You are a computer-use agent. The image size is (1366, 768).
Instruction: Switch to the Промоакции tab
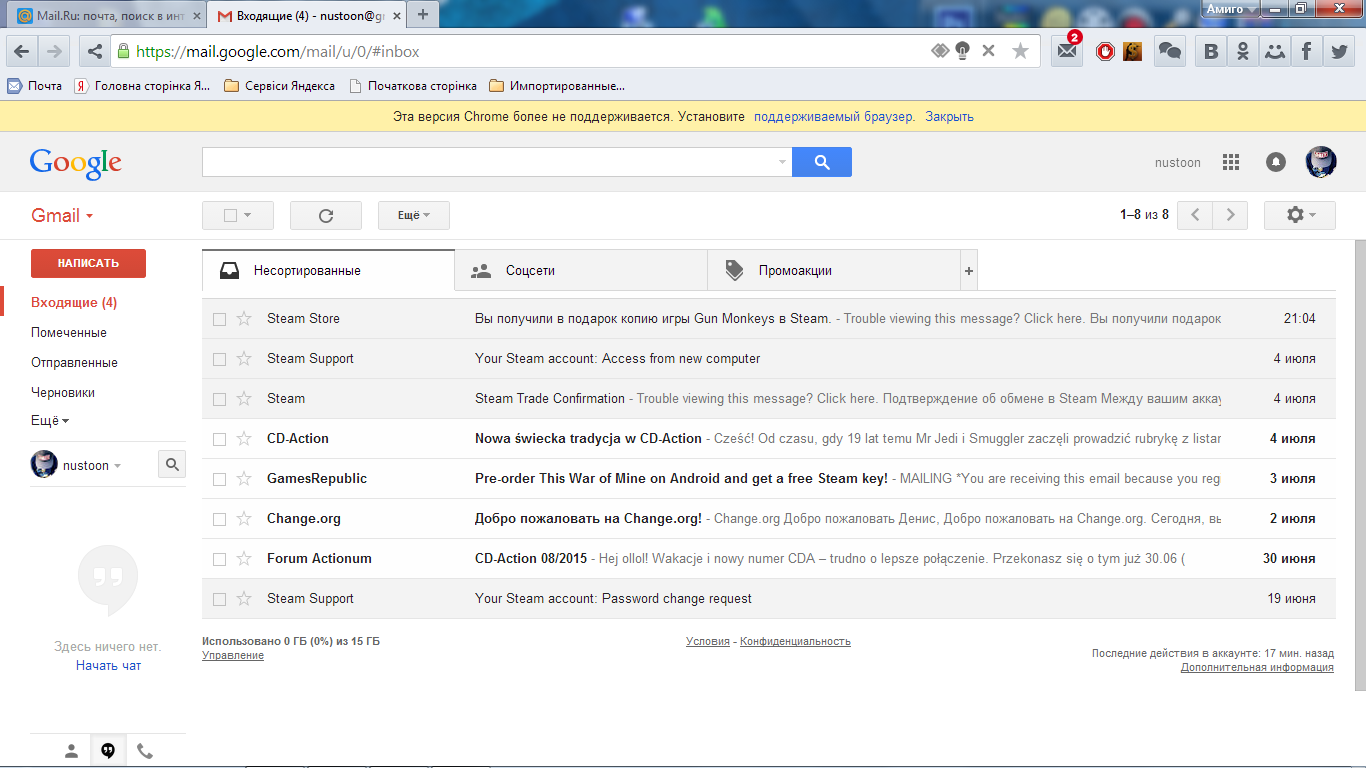(834, 271)
